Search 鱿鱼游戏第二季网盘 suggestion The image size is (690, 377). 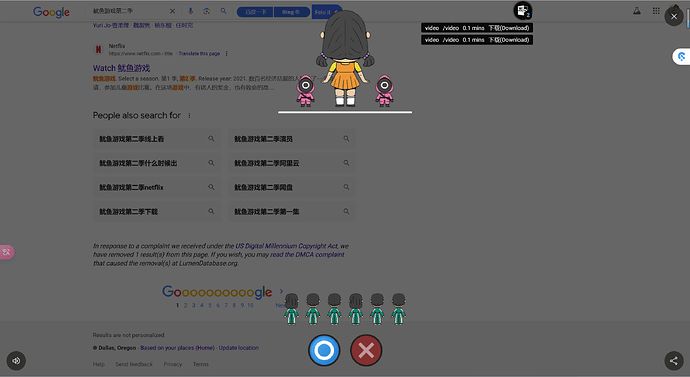(x=292, y=187)
